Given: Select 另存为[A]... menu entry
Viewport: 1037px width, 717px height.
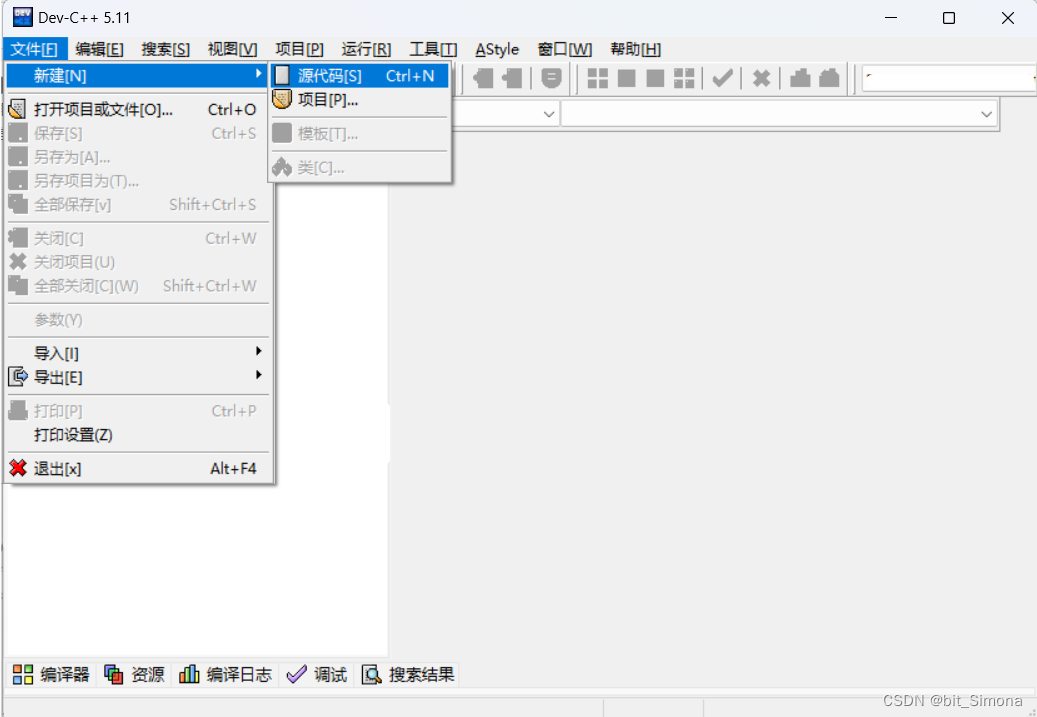Looking at the screenshot, I should 138,157.
